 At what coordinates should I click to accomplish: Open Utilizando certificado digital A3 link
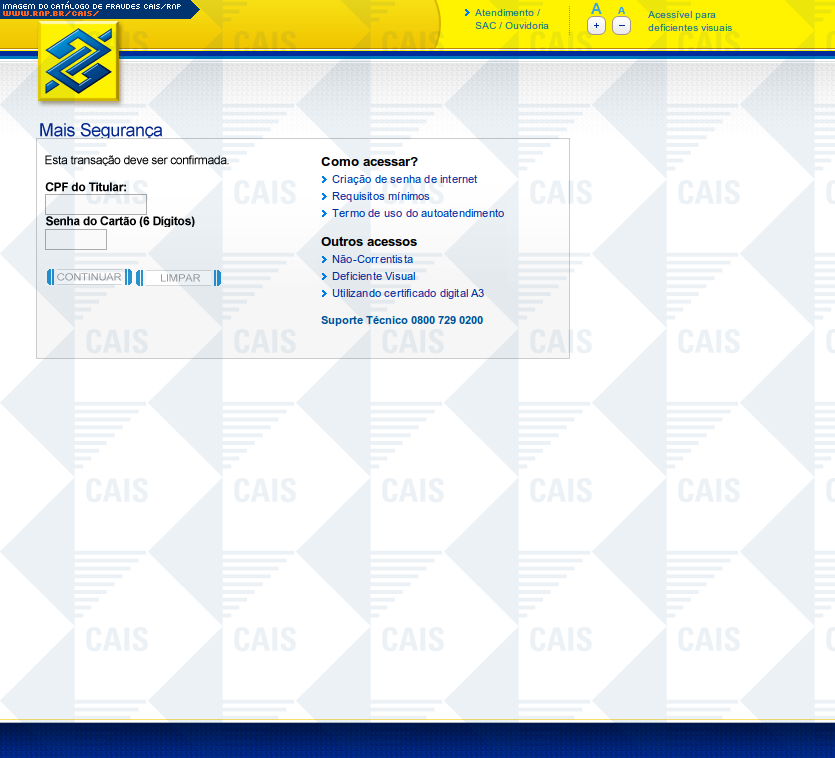click(x=408, y=293)
